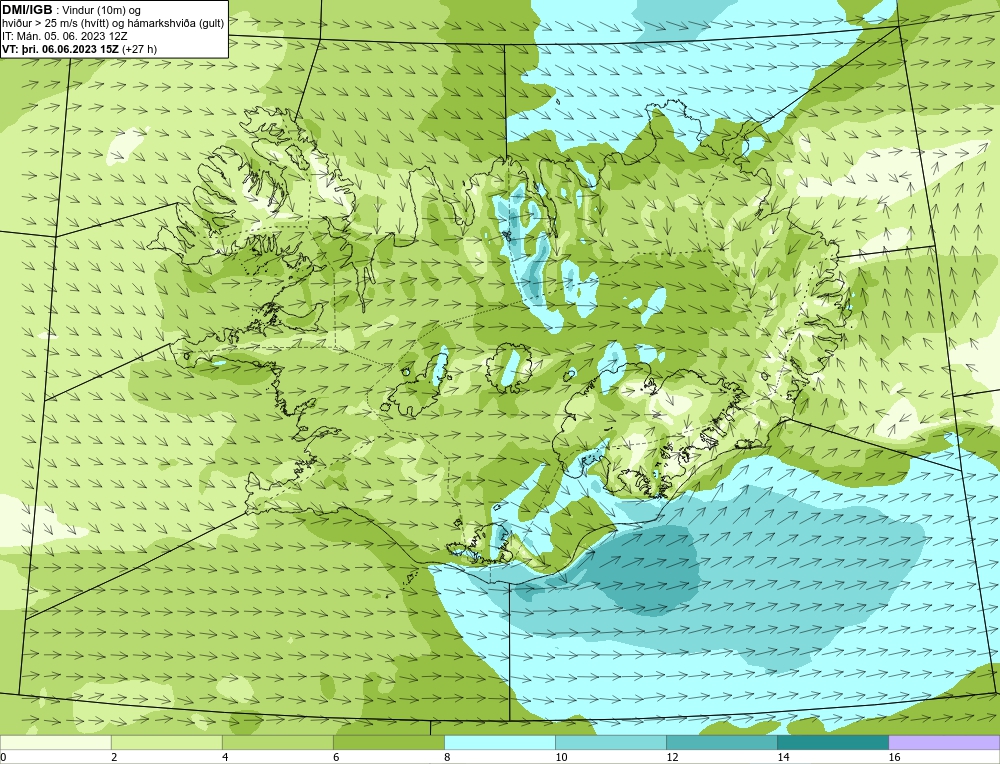This screenshot has height=764, width=1000.
Task: Select the 6–8 m/s dark green swatch
Action: (x=388, y=742)
